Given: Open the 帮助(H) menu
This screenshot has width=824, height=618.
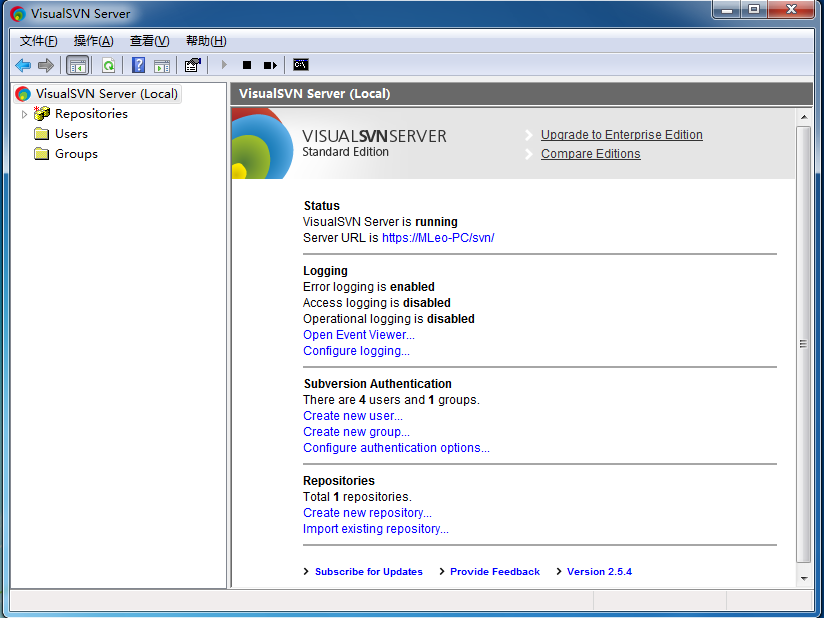Looking at the screenshot, I should point(206,41).
